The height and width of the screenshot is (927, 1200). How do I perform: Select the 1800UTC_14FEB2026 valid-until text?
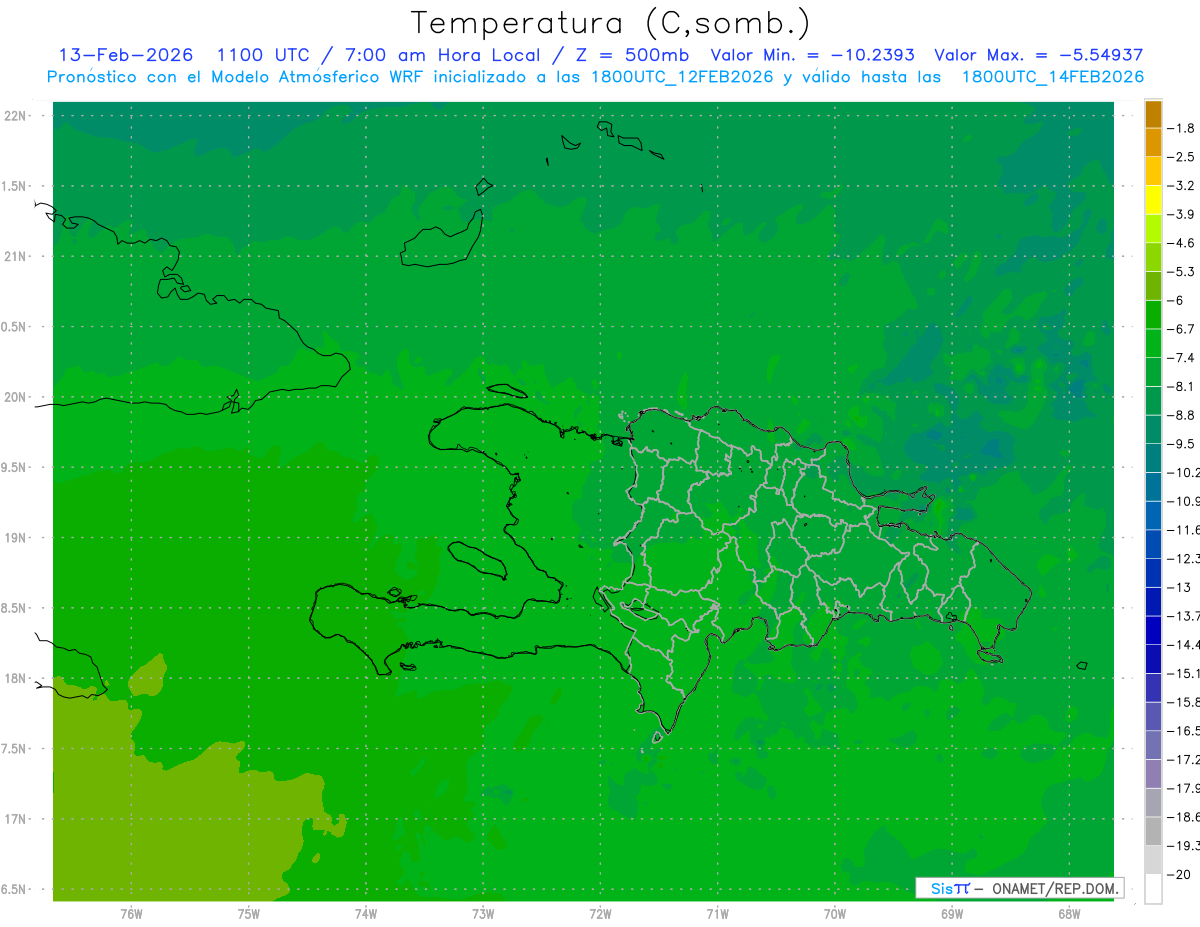click(1052, 77)
